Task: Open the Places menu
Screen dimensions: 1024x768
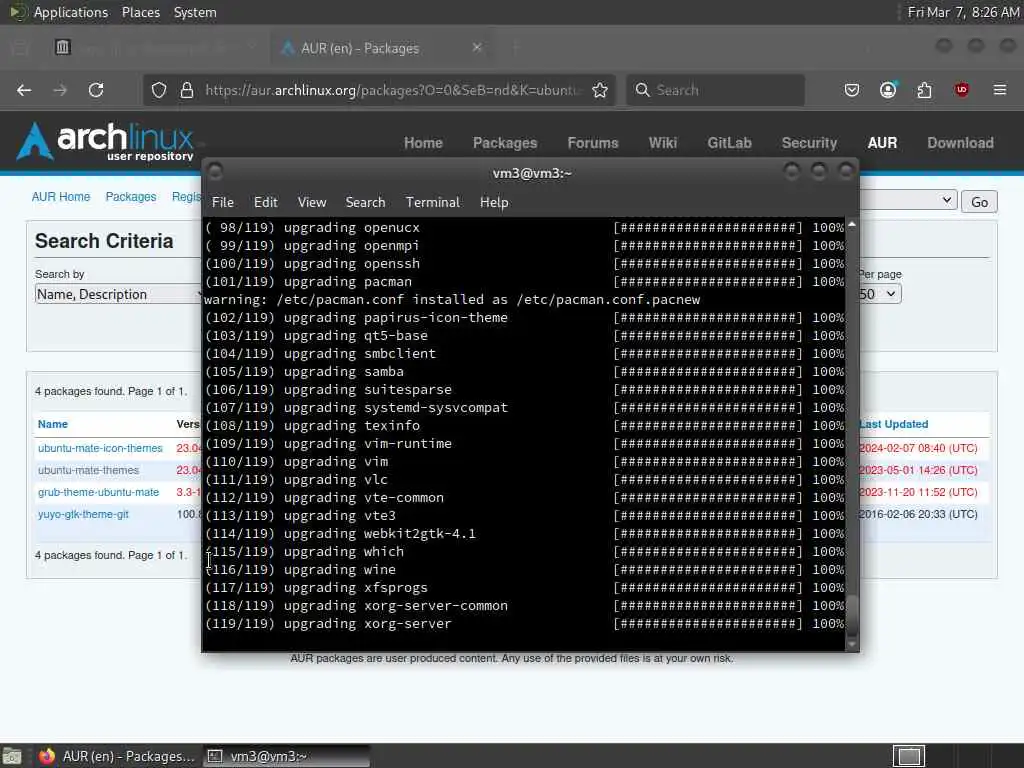Action: [141, 12]
